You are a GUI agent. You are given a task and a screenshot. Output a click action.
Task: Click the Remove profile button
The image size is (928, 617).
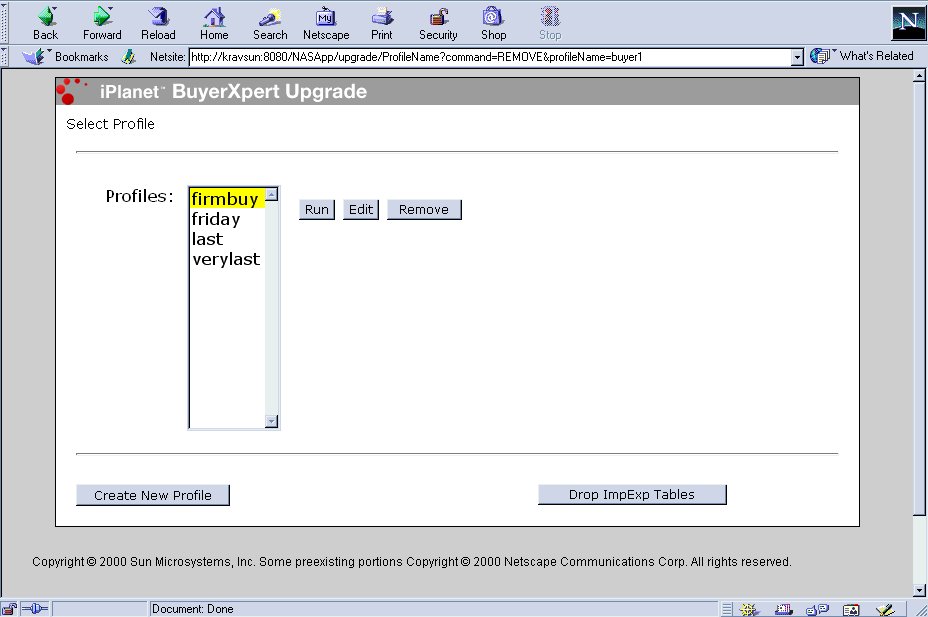tap(424, 209)
